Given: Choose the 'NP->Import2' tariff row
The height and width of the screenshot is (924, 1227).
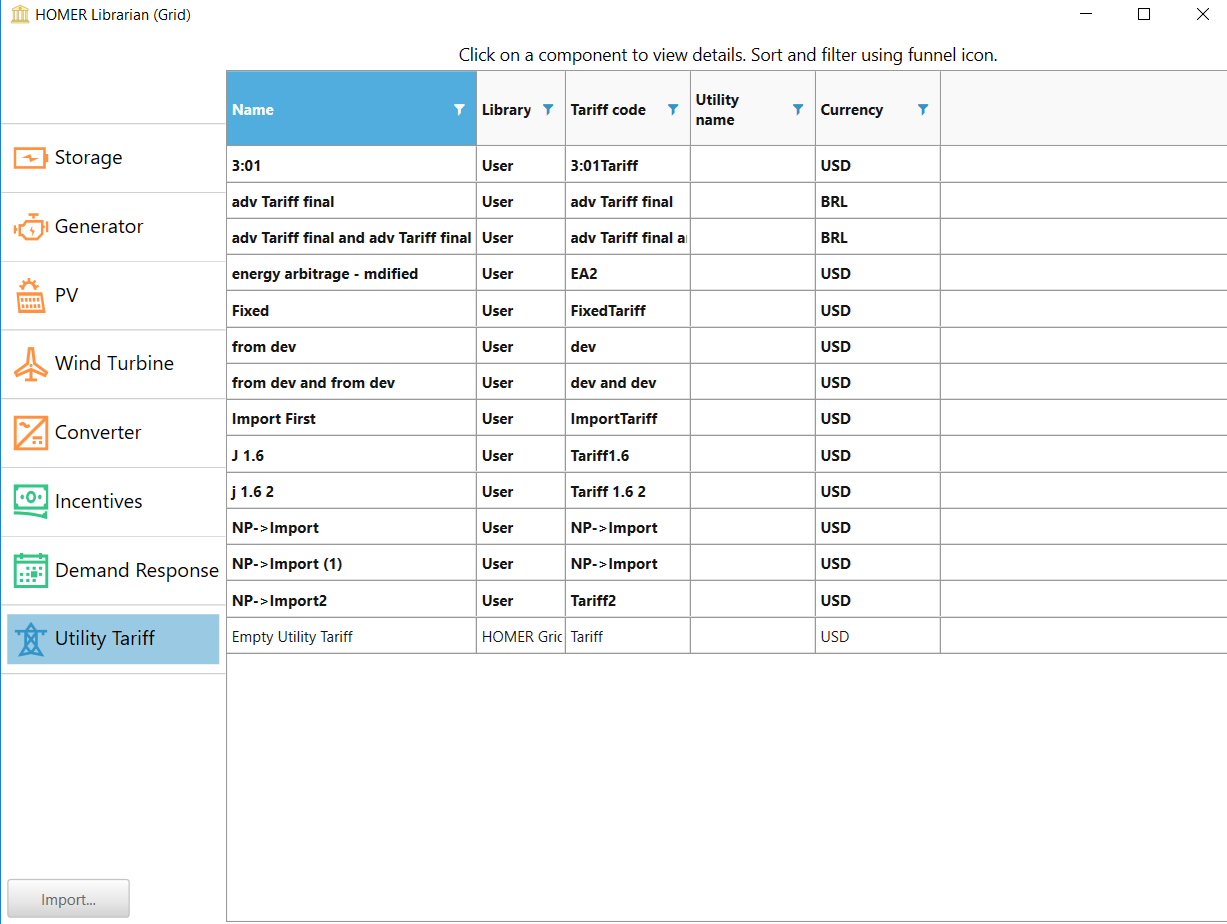Looking at the screenshot, I should pos(279,601).
